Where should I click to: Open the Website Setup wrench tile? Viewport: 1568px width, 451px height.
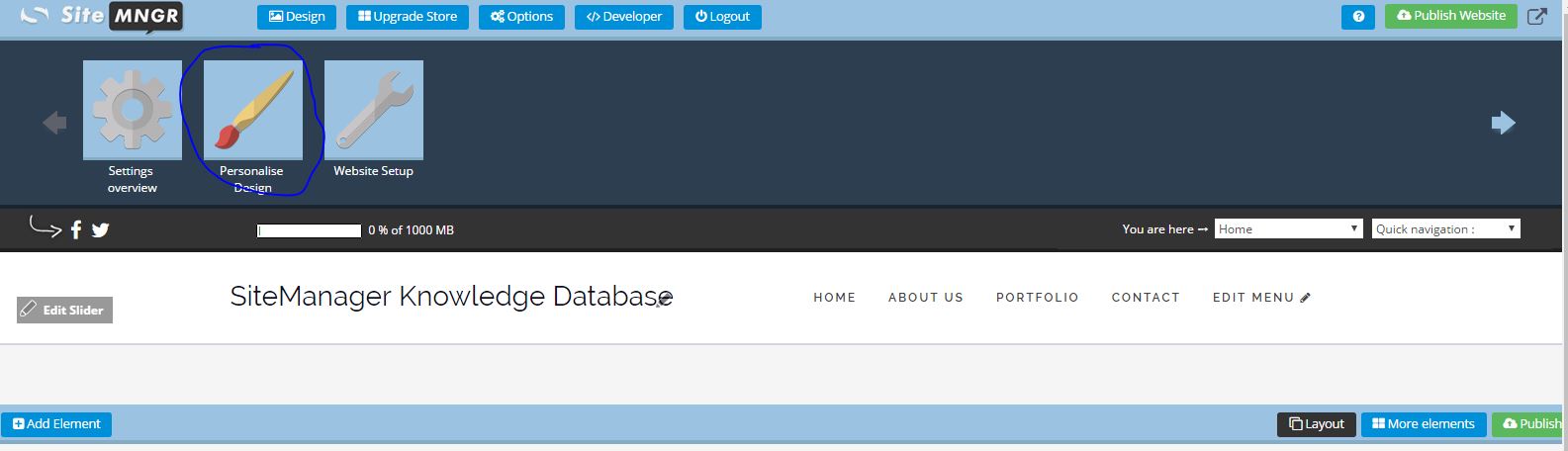pos(374,110)
